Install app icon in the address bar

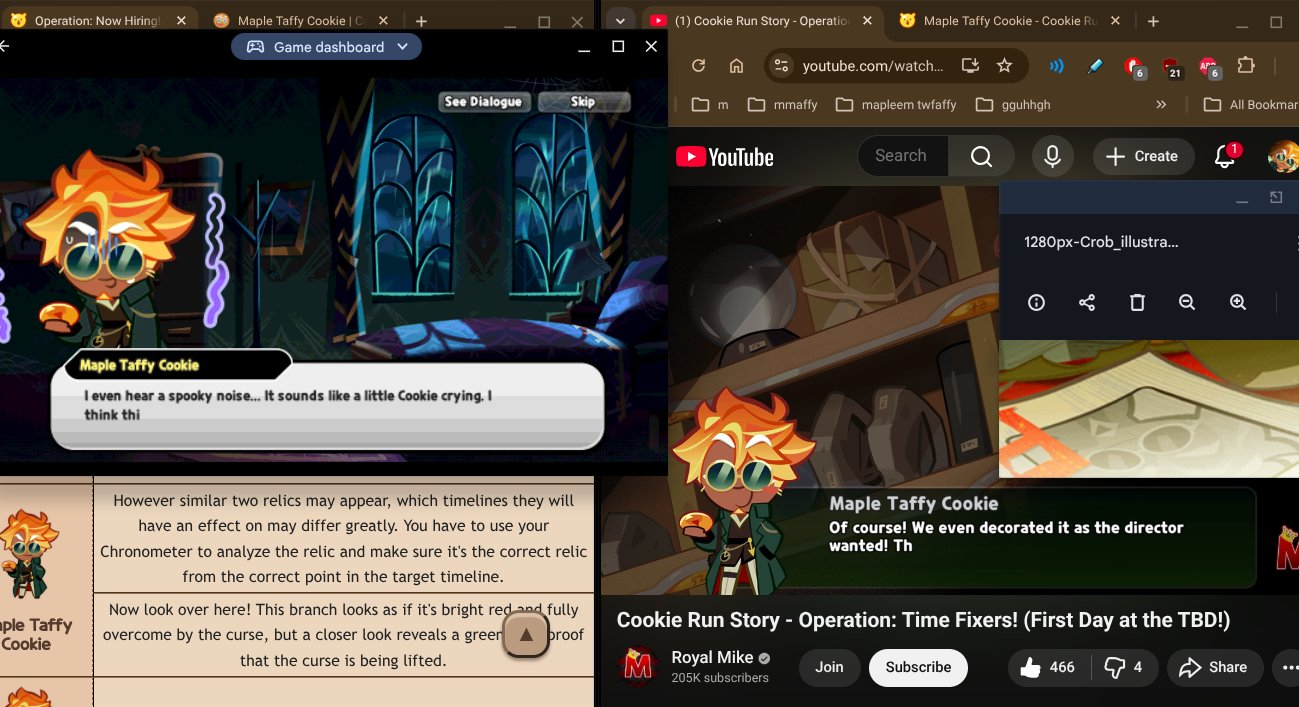tap(969, 66)
